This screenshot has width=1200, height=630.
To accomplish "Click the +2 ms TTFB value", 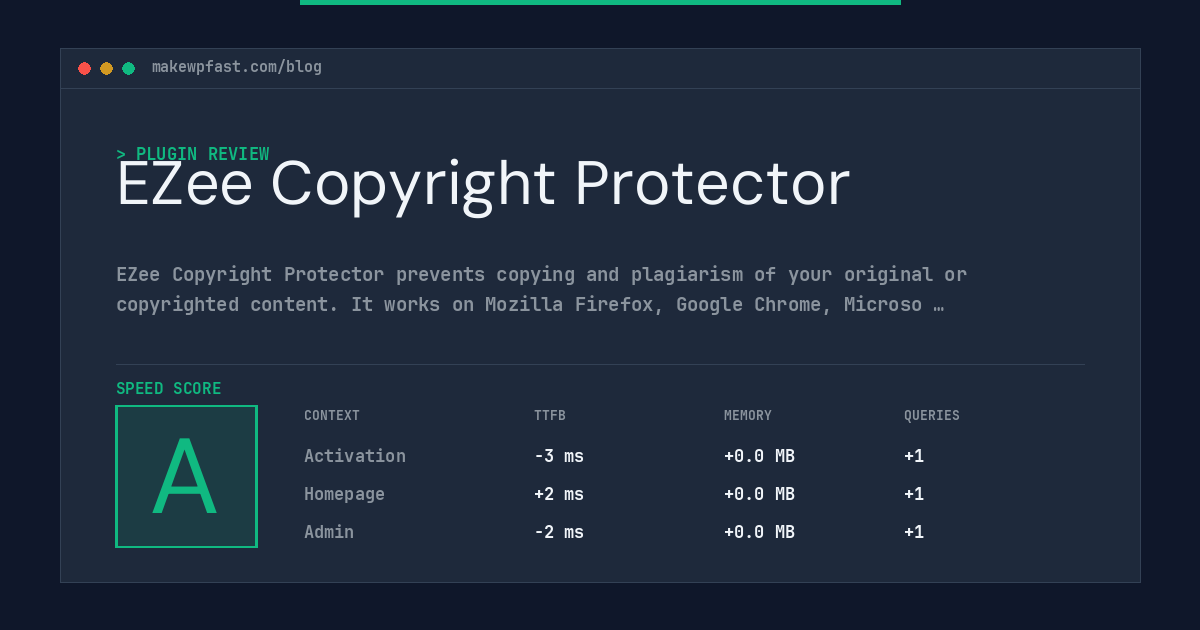I will tap(559, 494).
